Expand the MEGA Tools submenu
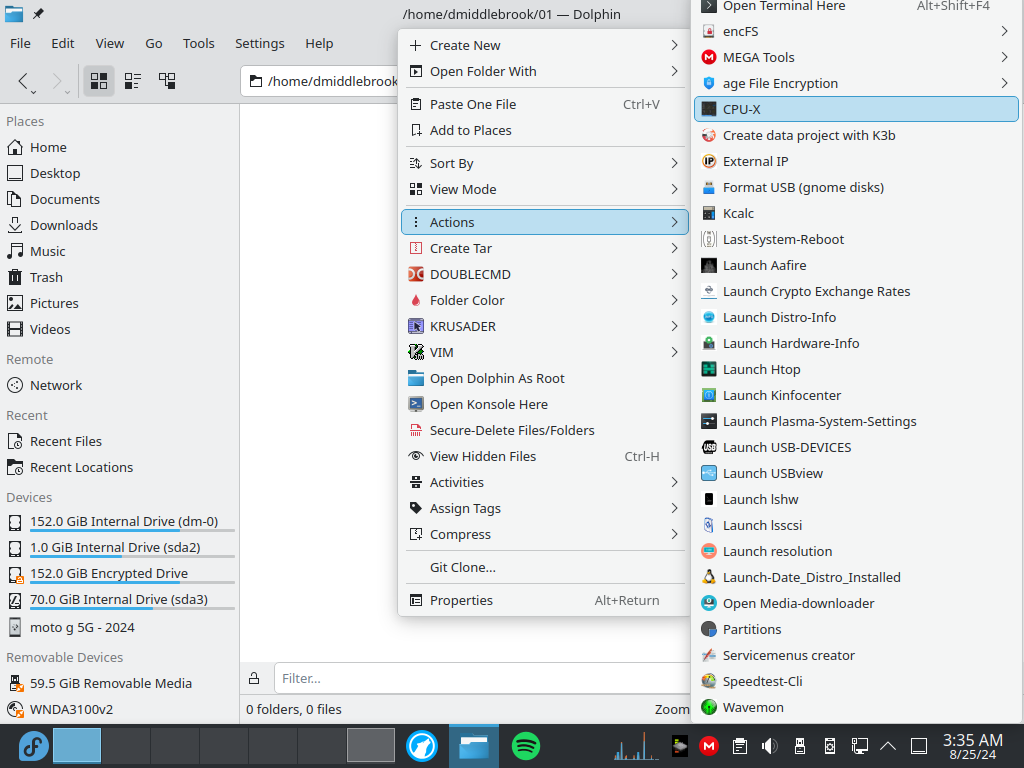This screenshot has height=768, width=1024. tap(856, 57)
